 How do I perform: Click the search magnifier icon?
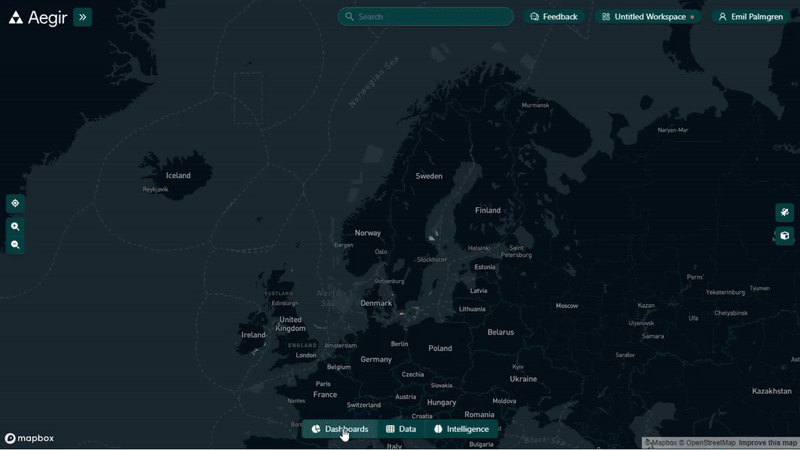click(349, 16)
